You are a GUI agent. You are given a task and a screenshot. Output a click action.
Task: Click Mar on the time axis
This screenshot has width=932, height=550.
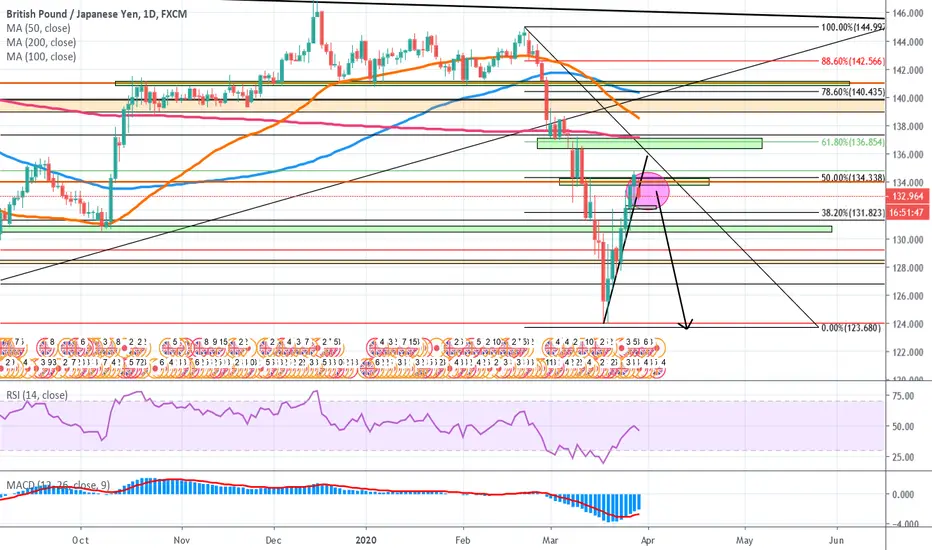pyautogui.click(x=550, y=540)
